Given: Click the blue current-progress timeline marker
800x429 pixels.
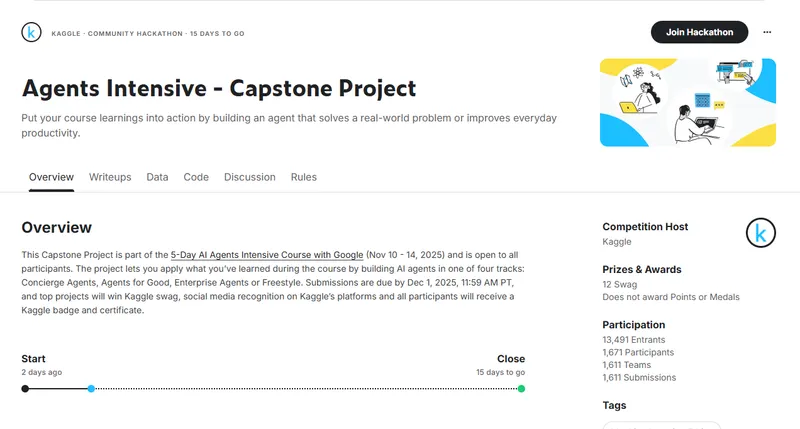Looking at the screenshot, I should pyautogui.click(x=91, y=388).
